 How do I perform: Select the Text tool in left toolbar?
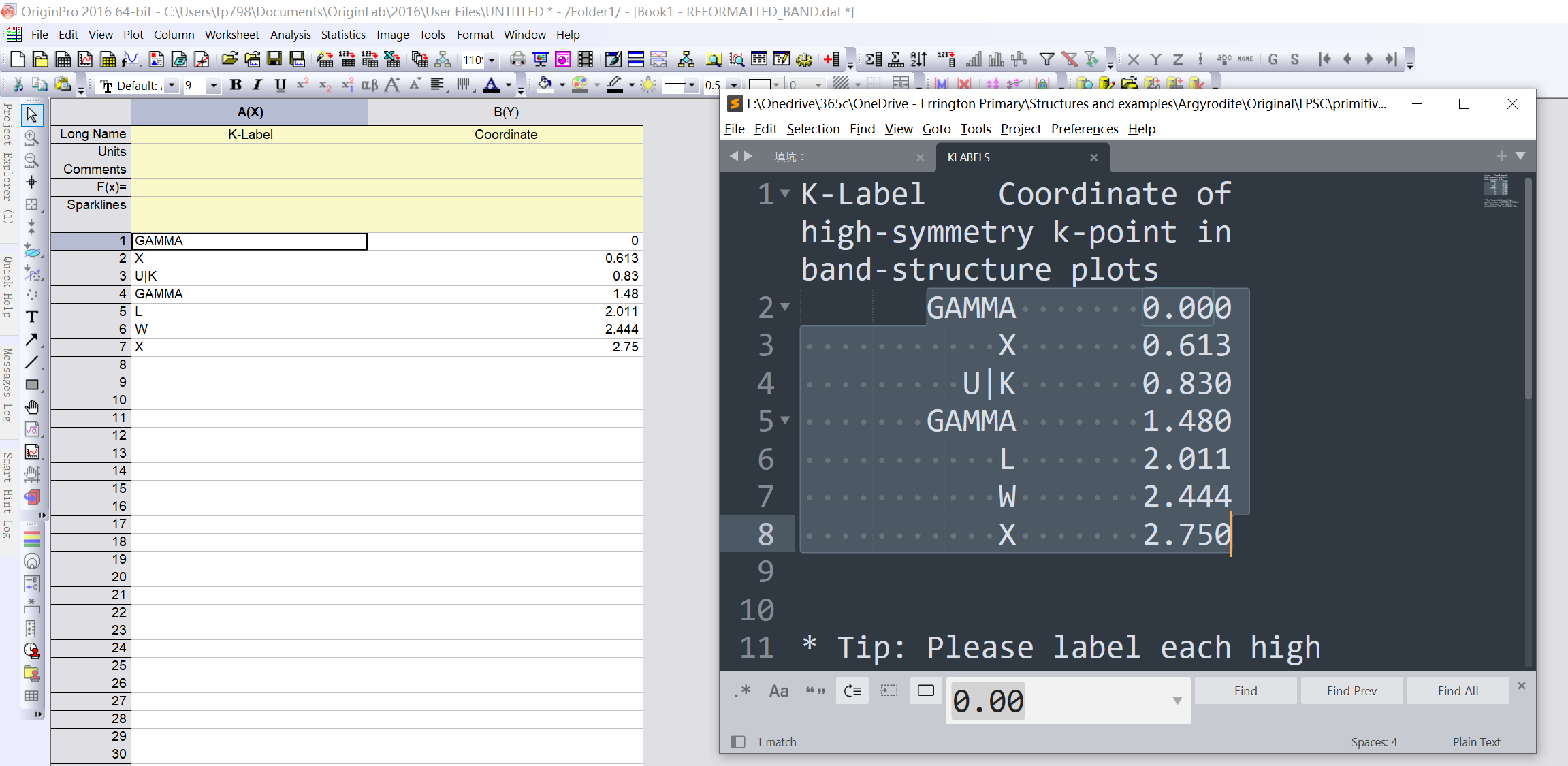click(x=31, y=317)
